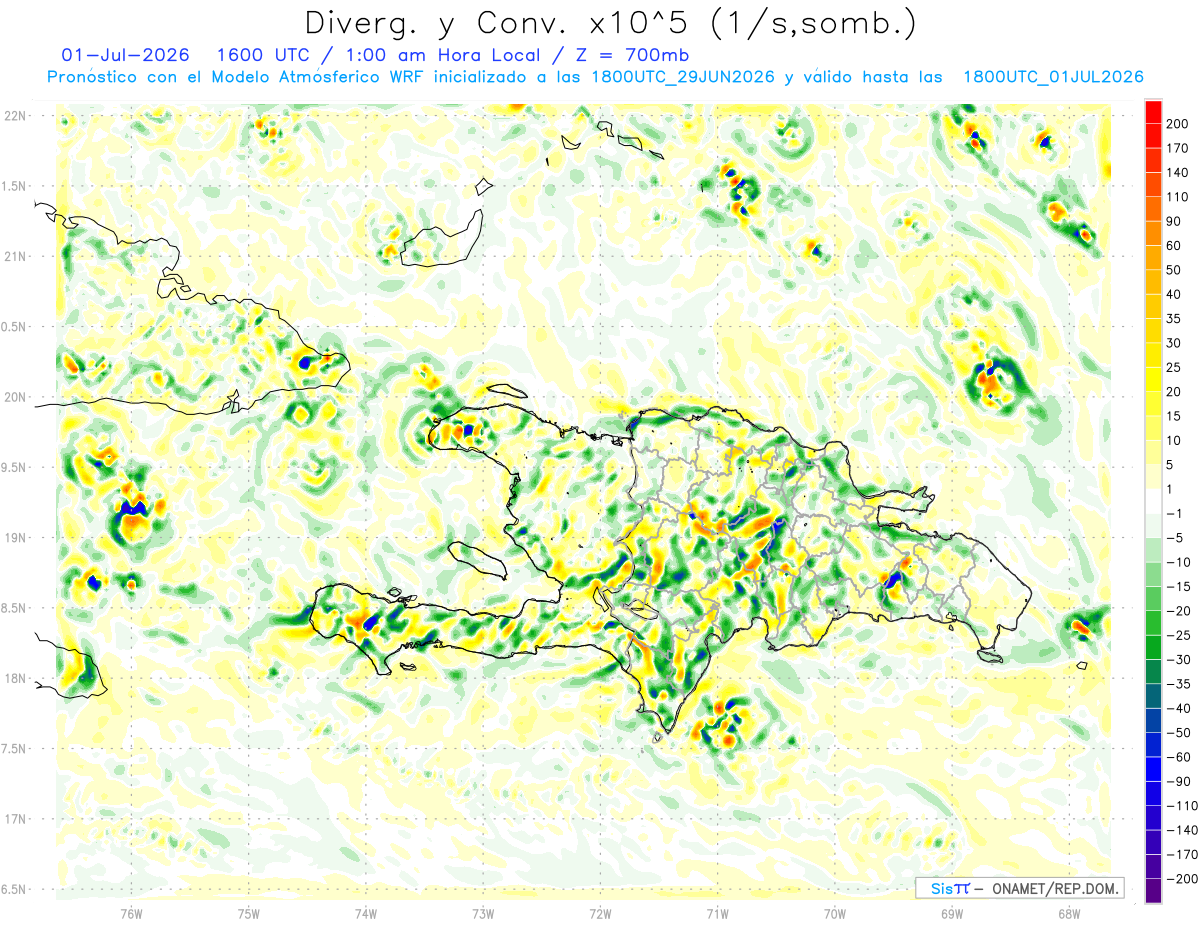Click the '74W' longitude label
This screenshot has width=1200, height=927.
(x=366, y=914)
